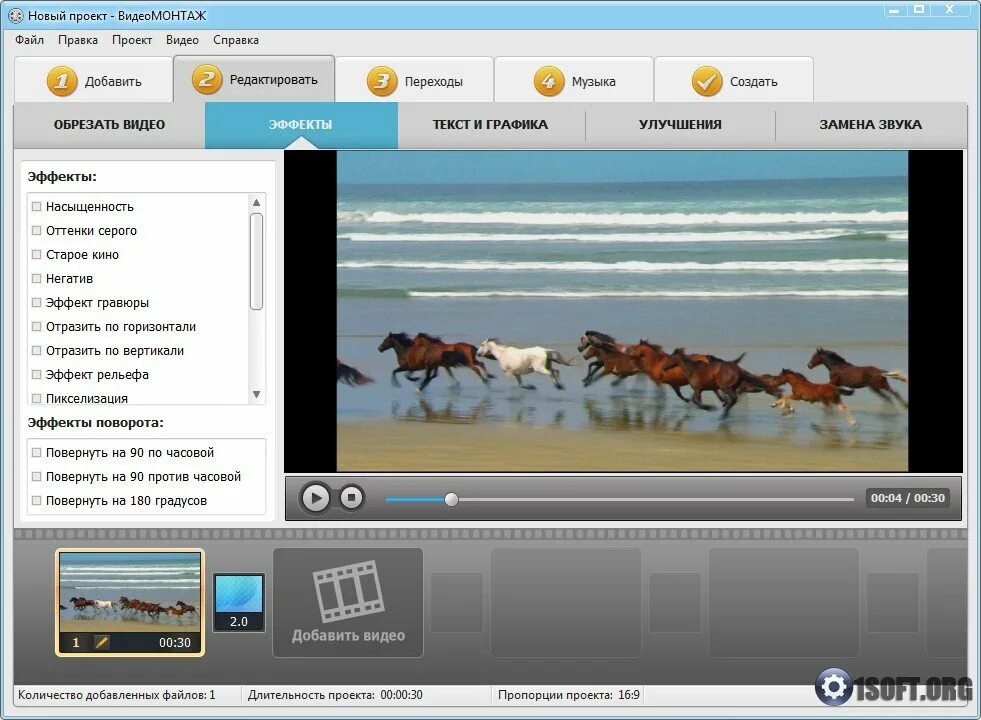Click the number 3 badge on Переходы tab

click(382, 81)
